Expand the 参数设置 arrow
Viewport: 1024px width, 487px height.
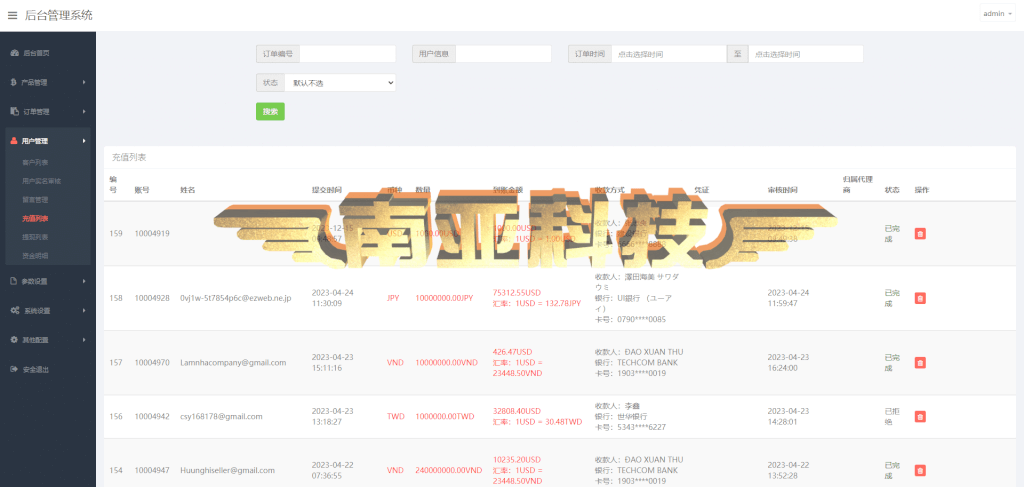84,281
